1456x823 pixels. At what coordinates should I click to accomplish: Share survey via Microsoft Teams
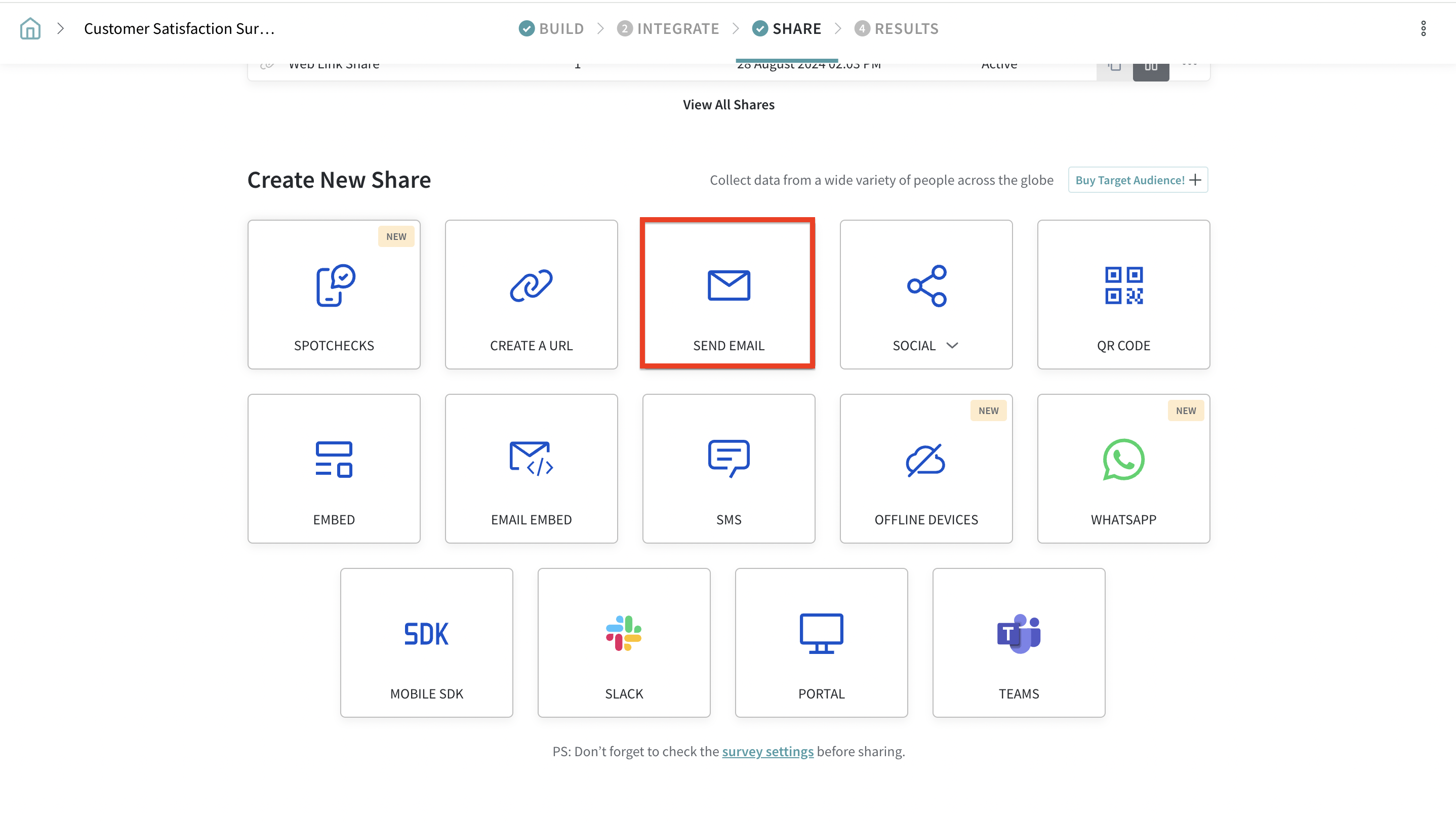pyautogui.click(x=1018, y=643)
